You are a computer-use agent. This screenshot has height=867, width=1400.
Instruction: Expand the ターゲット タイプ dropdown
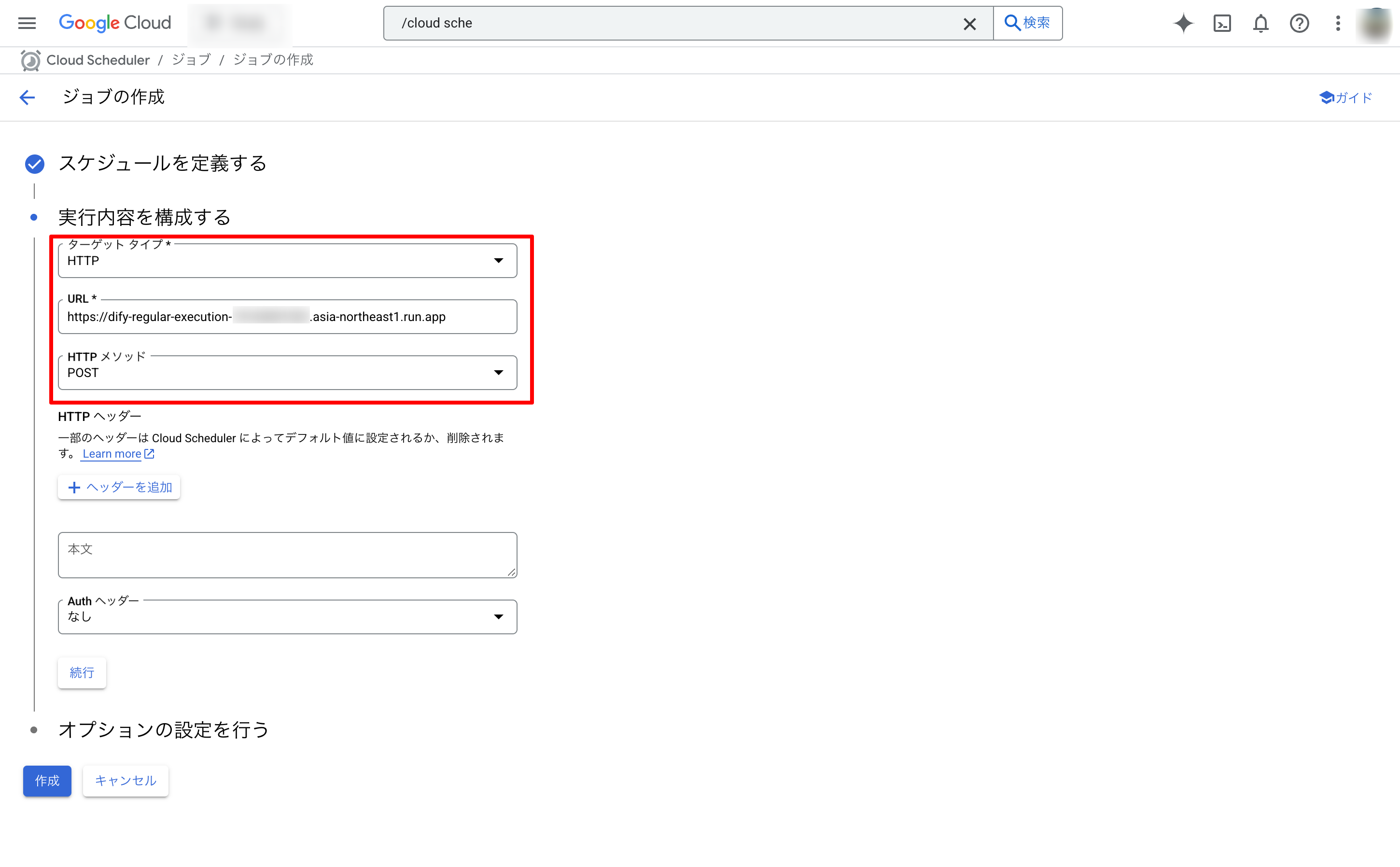coord(287,261)
